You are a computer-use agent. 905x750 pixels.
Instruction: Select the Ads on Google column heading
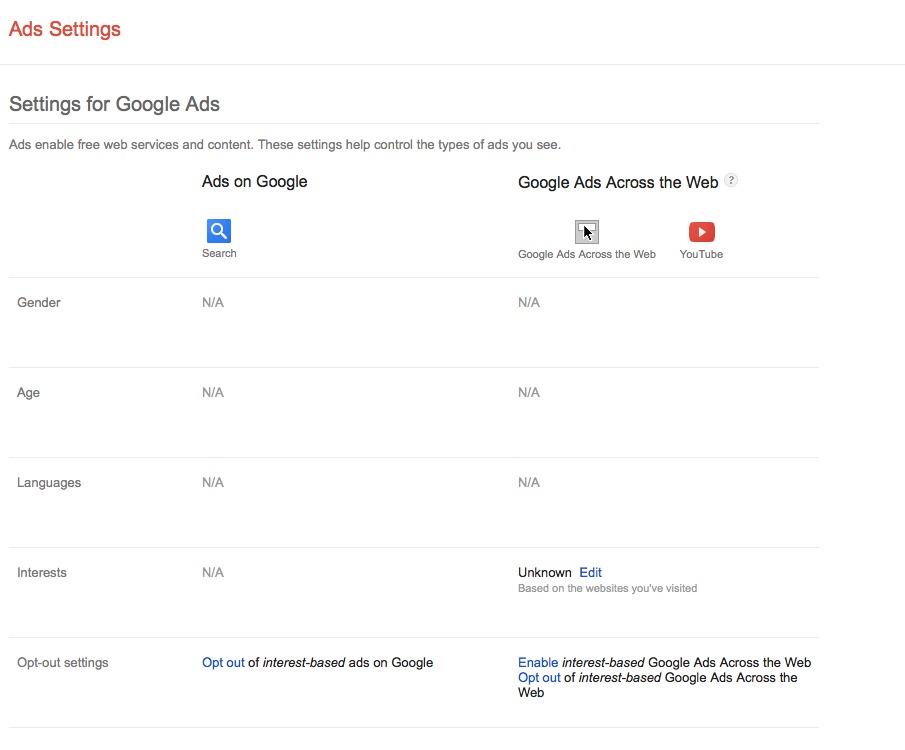[254, 182]
